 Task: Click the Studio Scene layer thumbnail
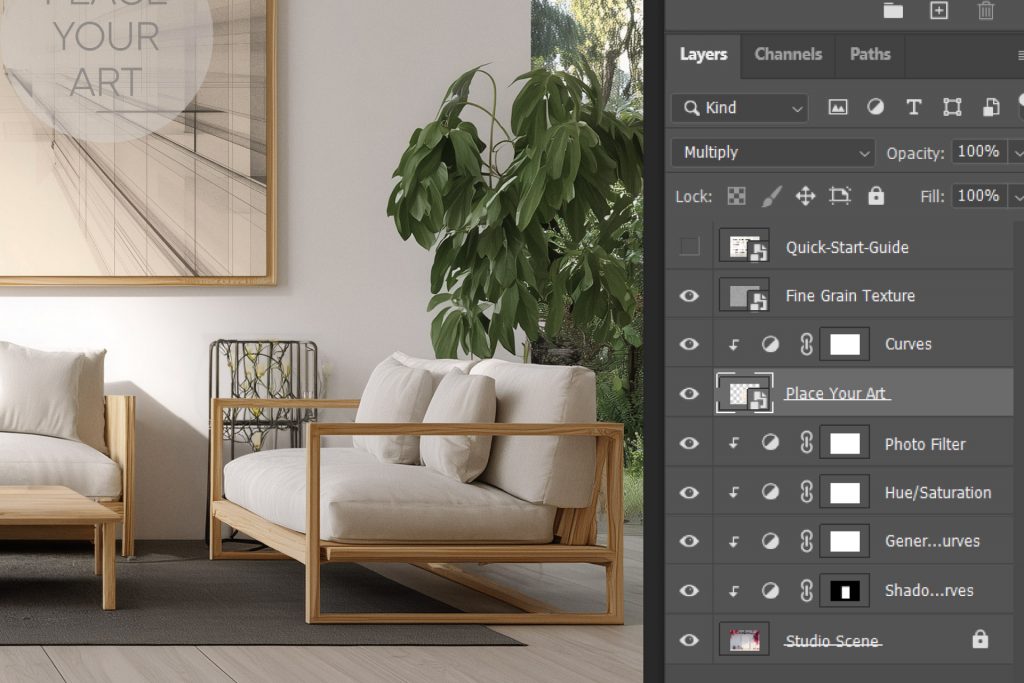744,640
